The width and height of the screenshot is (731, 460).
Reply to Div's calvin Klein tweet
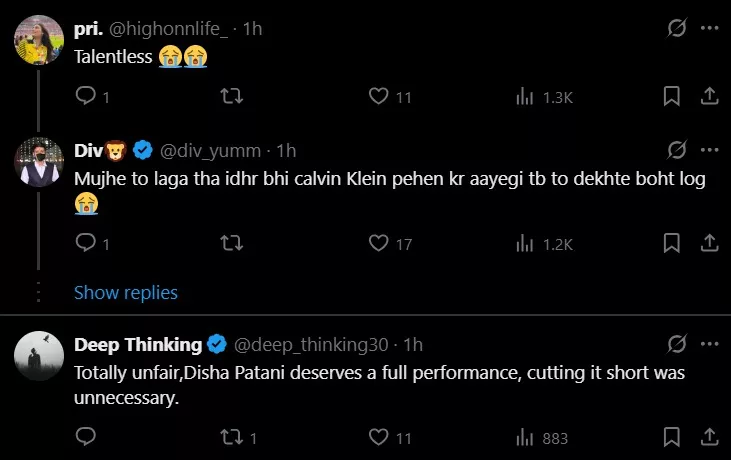pos(86,243)
